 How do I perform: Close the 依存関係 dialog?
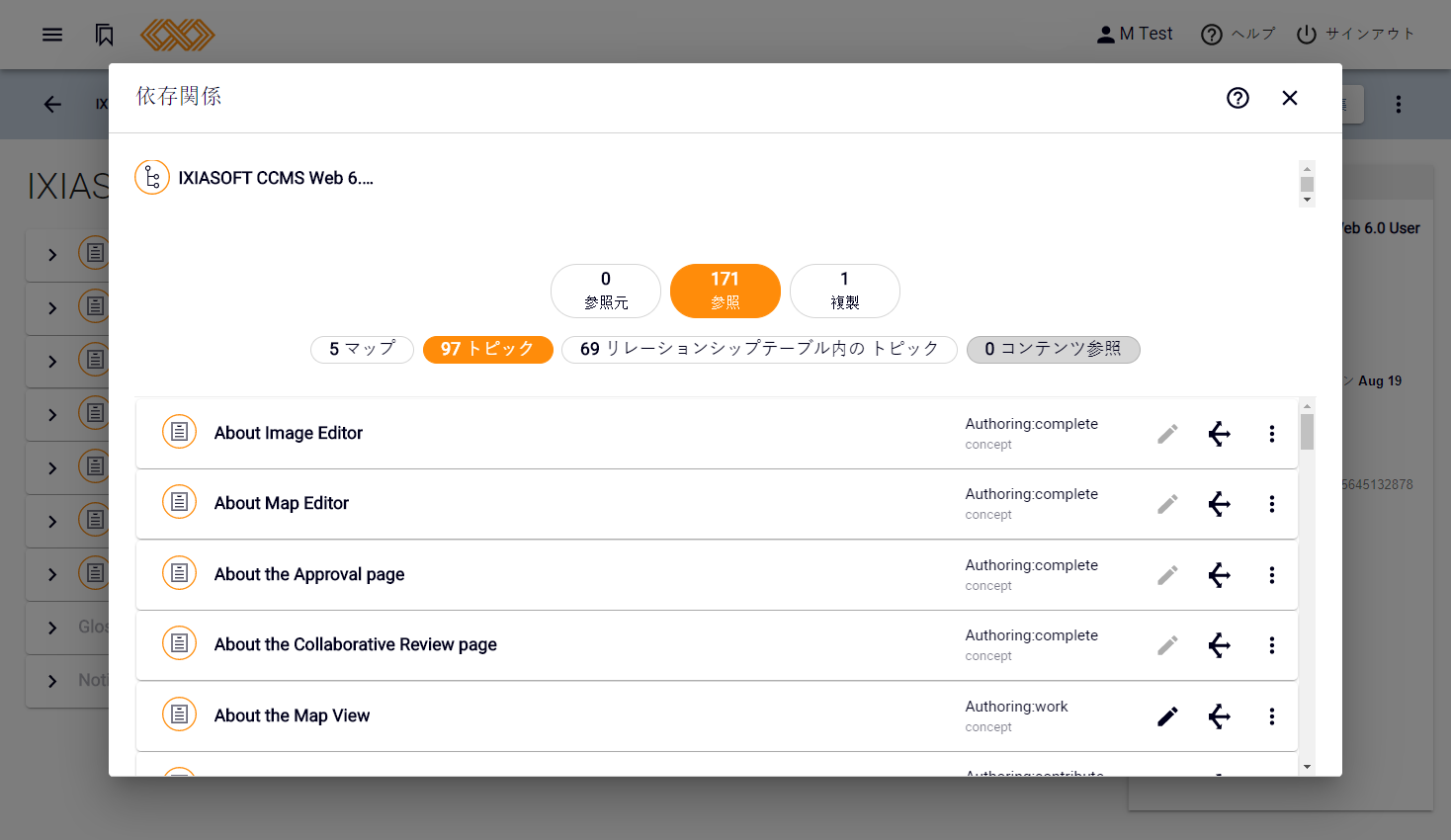point(1290,98)
